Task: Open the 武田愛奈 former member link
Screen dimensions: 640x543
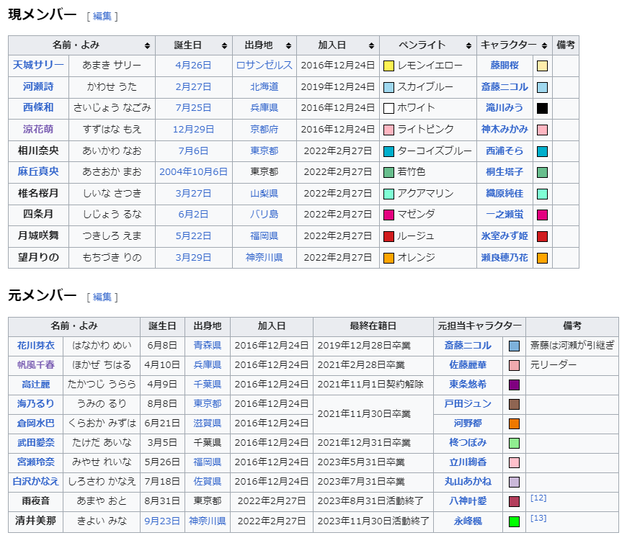Action: tap(36, 443)
